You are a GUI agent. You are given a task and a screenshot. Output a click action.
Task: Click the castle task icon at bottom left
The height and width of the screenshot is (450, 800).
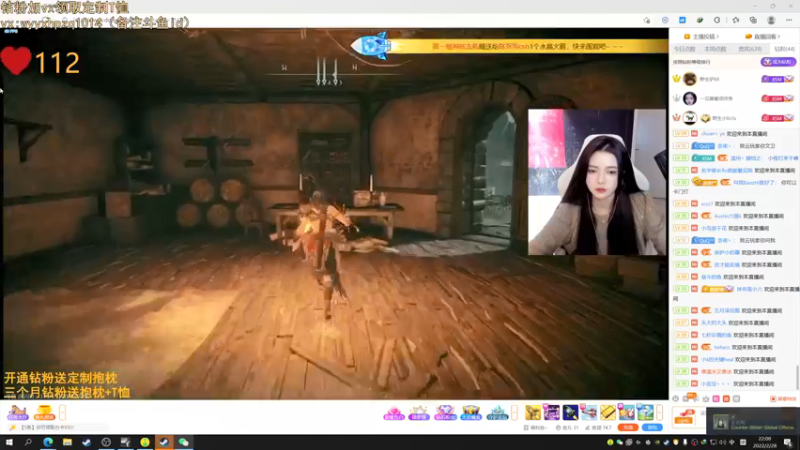tap(17, 412)
